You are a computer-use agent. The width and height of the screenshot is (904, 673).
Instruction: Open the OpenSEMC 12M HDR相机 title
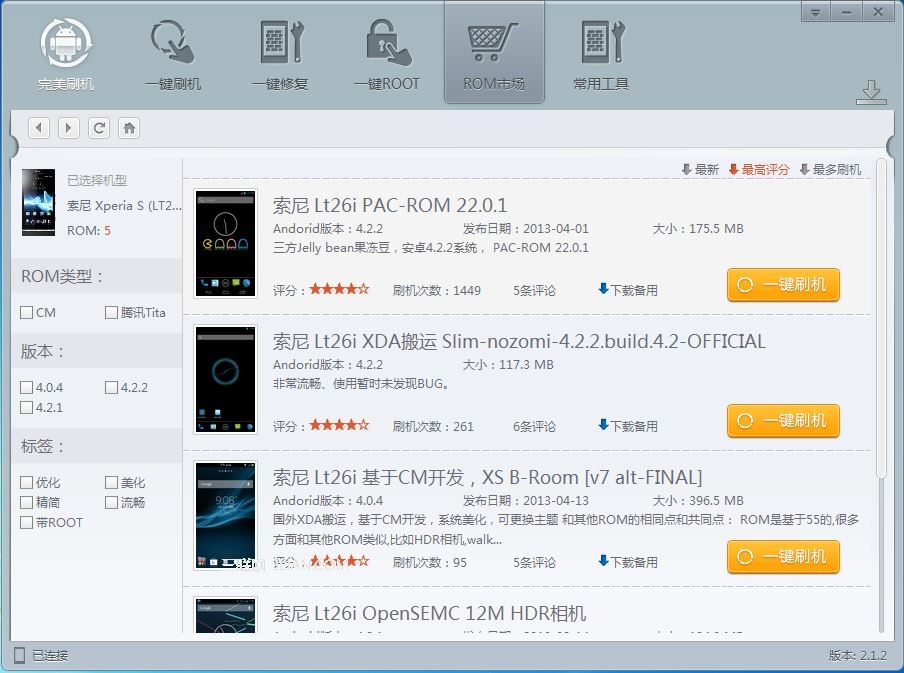430,614
